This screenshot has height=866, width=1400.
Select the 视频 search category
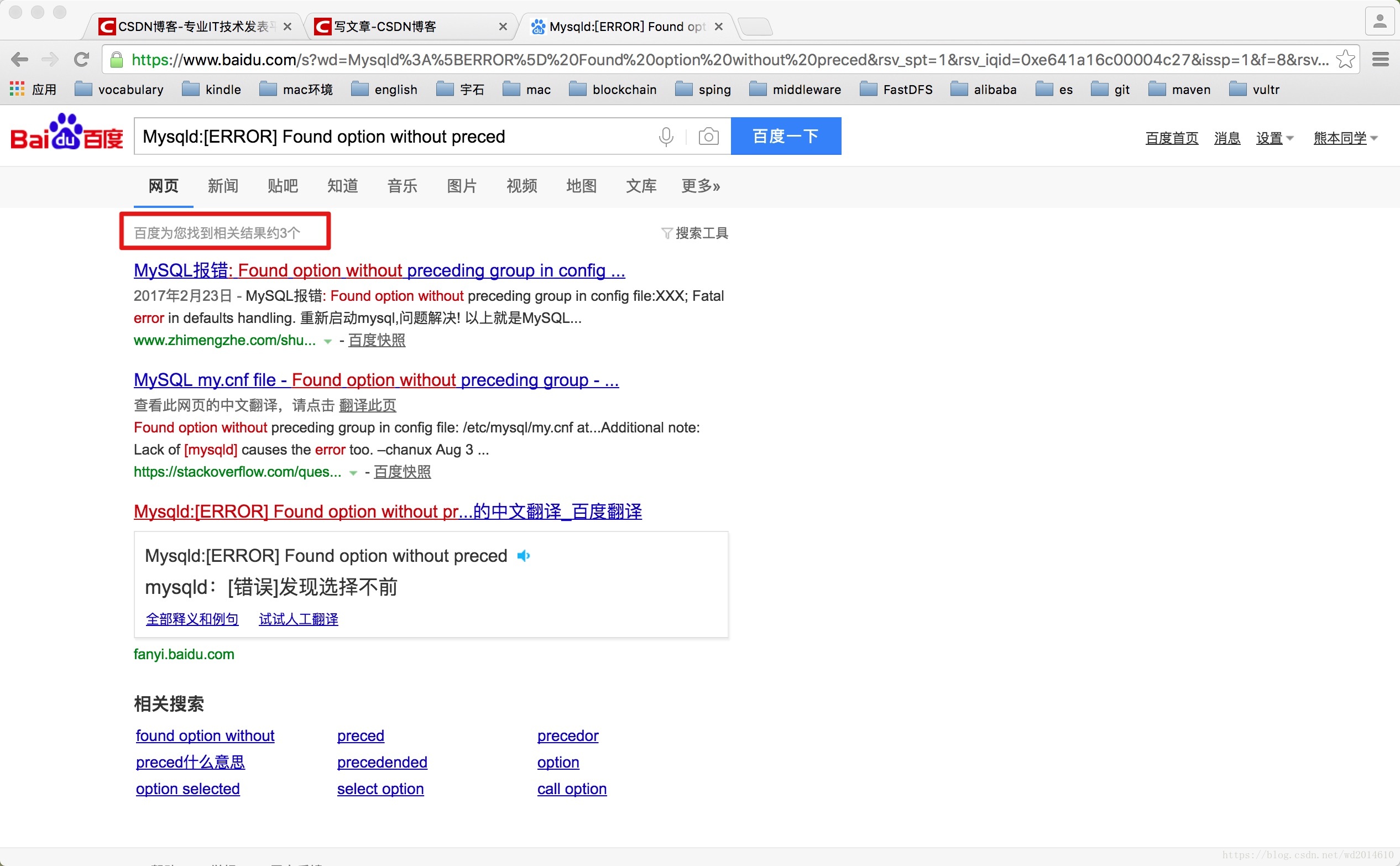coord(521,186)
